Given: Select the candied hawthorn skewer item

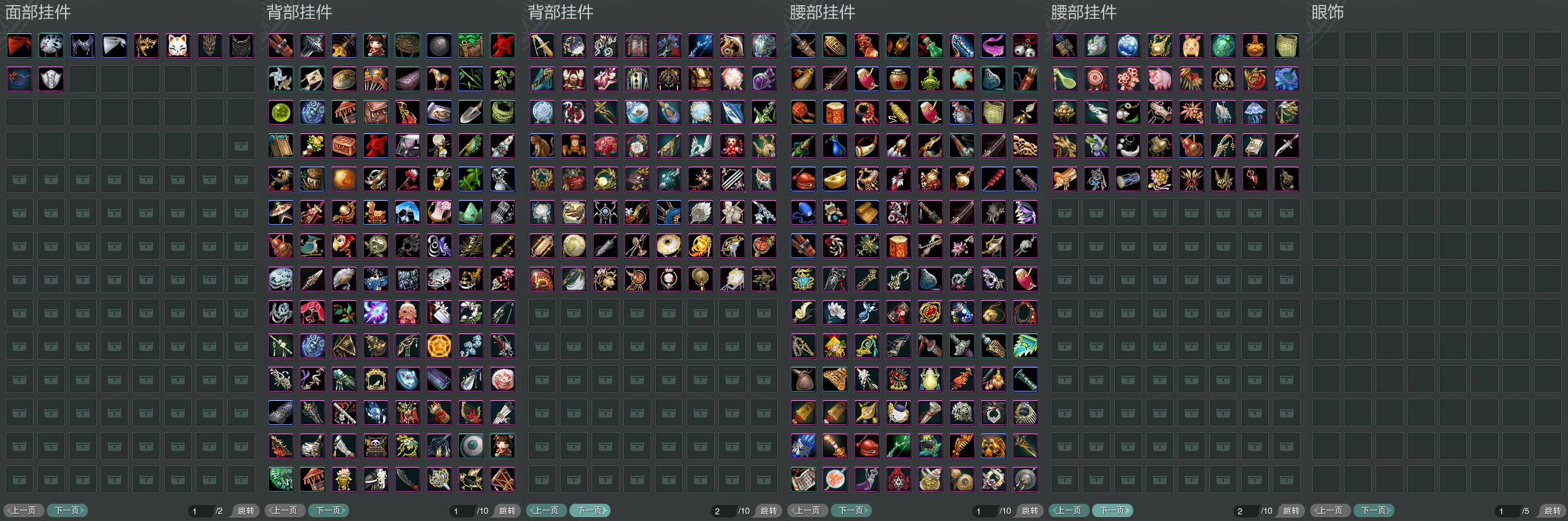Looking at the screenshot, I should coord(994,180).
